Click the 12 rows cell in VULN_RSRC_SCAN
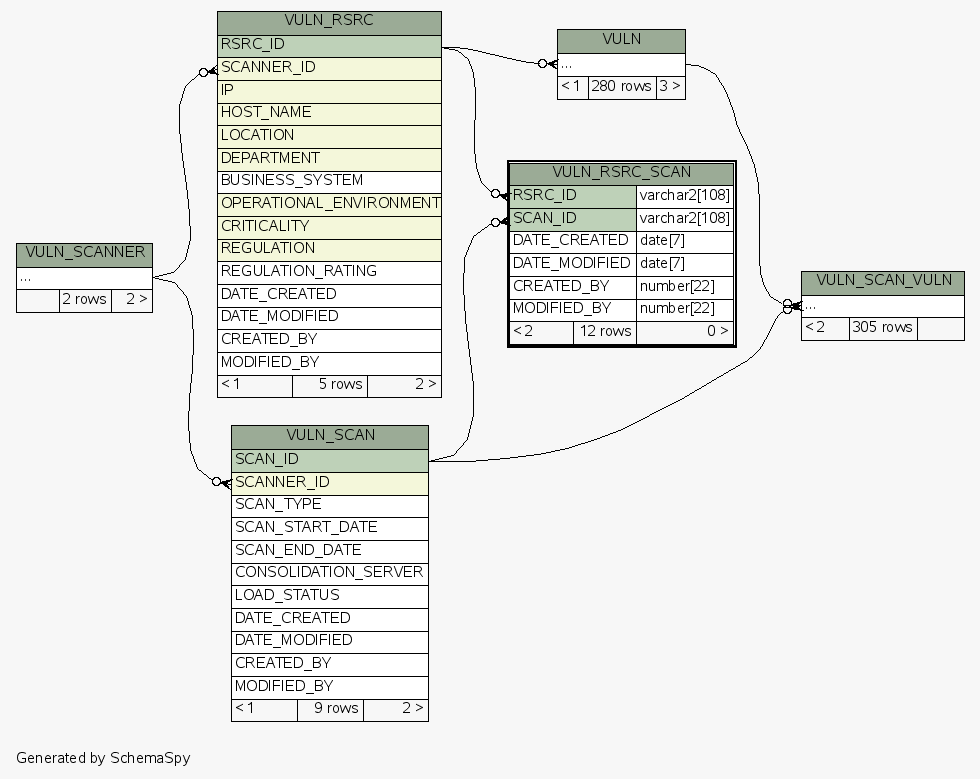This screenshot has height=779, width=980. click(604, 332)
